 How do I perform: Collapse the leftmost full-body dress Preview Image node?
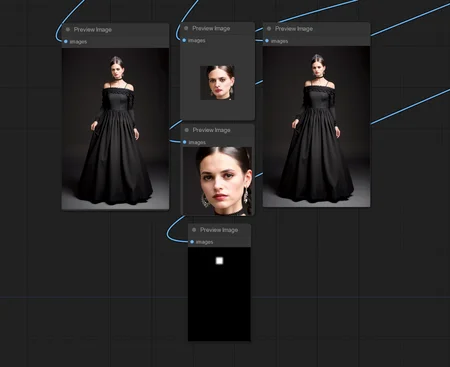(x=68, y=29)
